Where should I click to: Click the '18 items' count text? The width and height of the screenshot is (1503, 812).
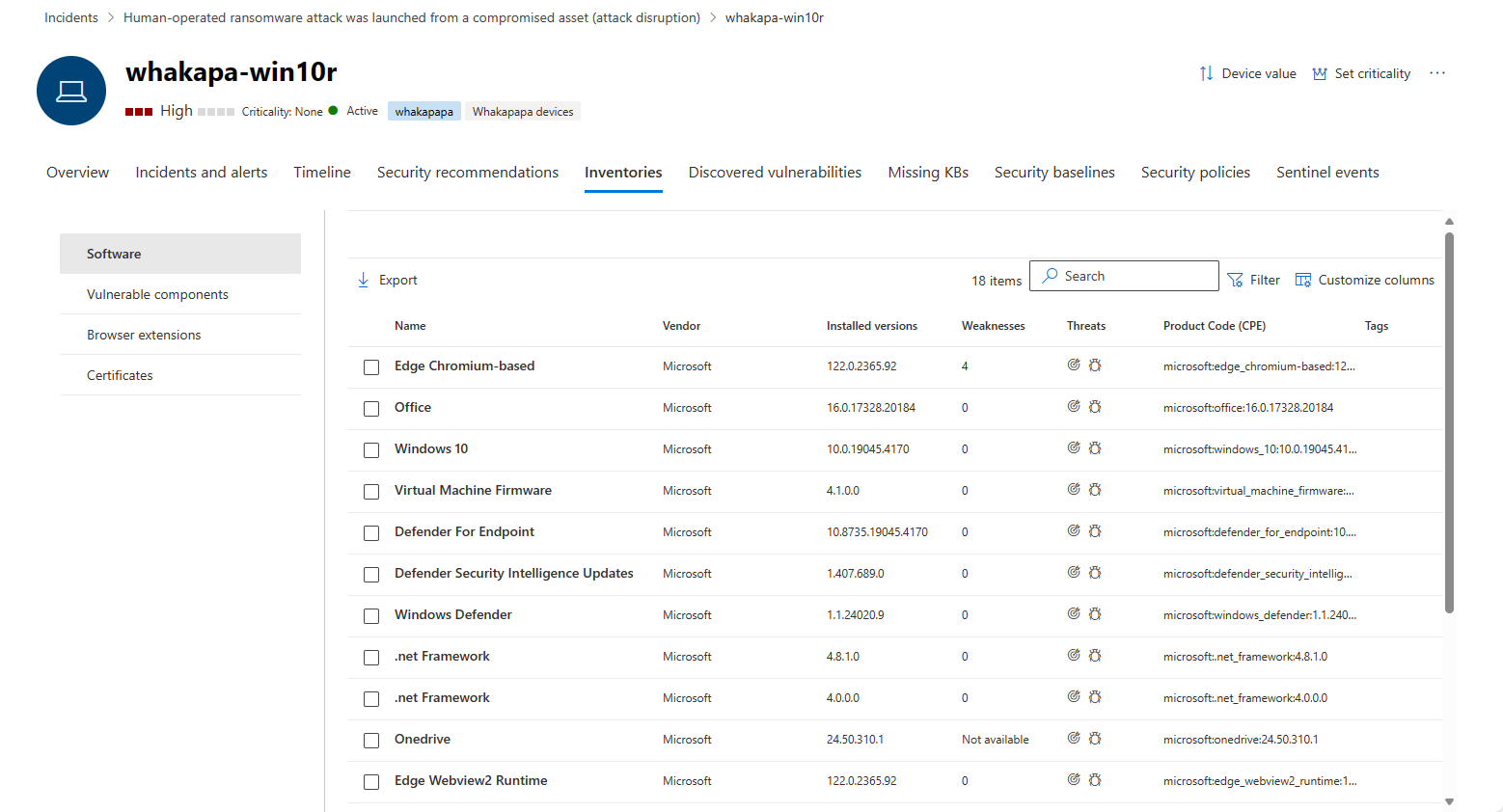pos(997,281)
